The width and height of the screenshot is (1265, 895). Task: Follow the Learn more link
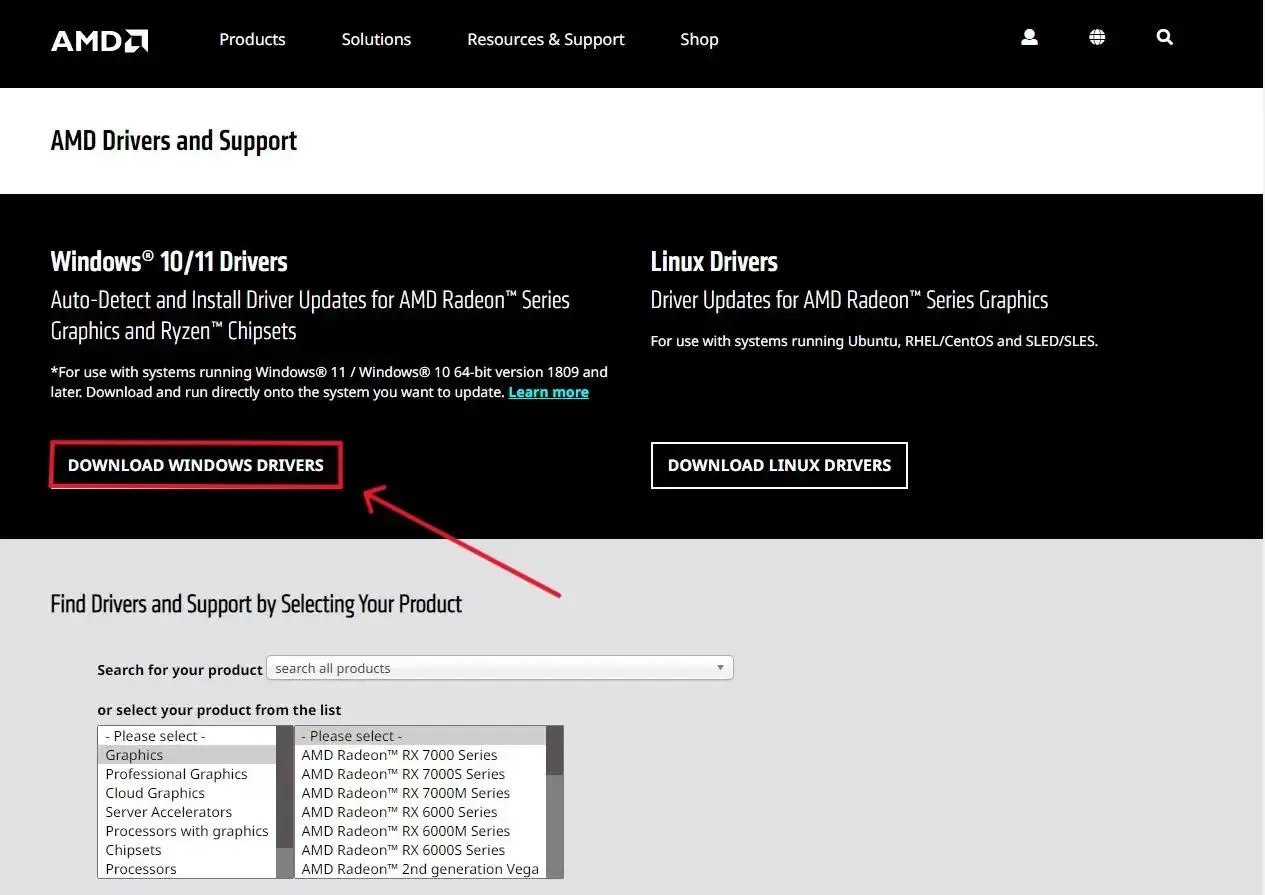click(548, 392)
